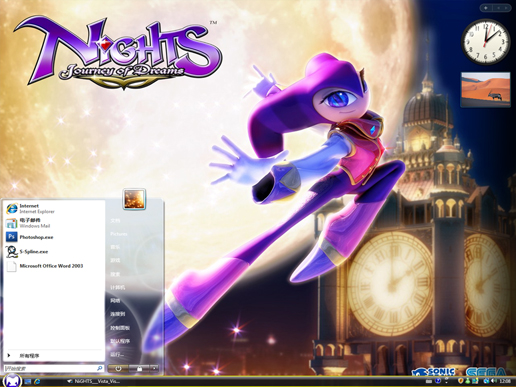
Task: Open 音乐 (Music) in Start menu
Action: [x=115, y=247]
